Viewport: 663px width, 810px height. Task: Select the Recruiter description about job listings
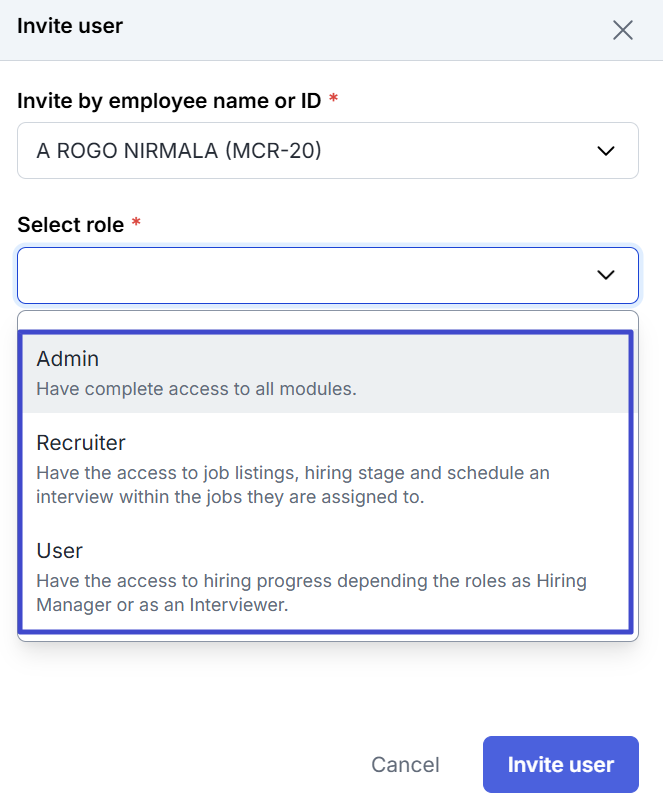point(293,485)
